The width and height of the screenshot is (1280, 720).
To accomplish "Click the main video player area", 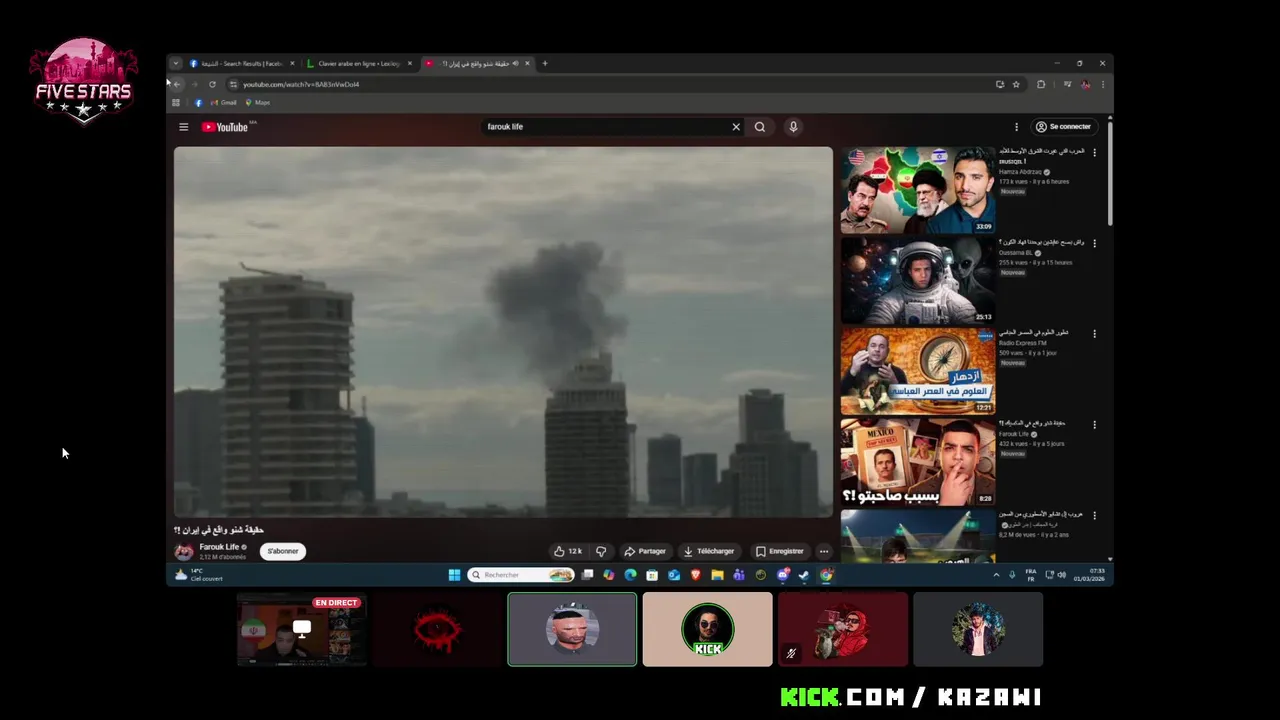I will tap(503, 331).
